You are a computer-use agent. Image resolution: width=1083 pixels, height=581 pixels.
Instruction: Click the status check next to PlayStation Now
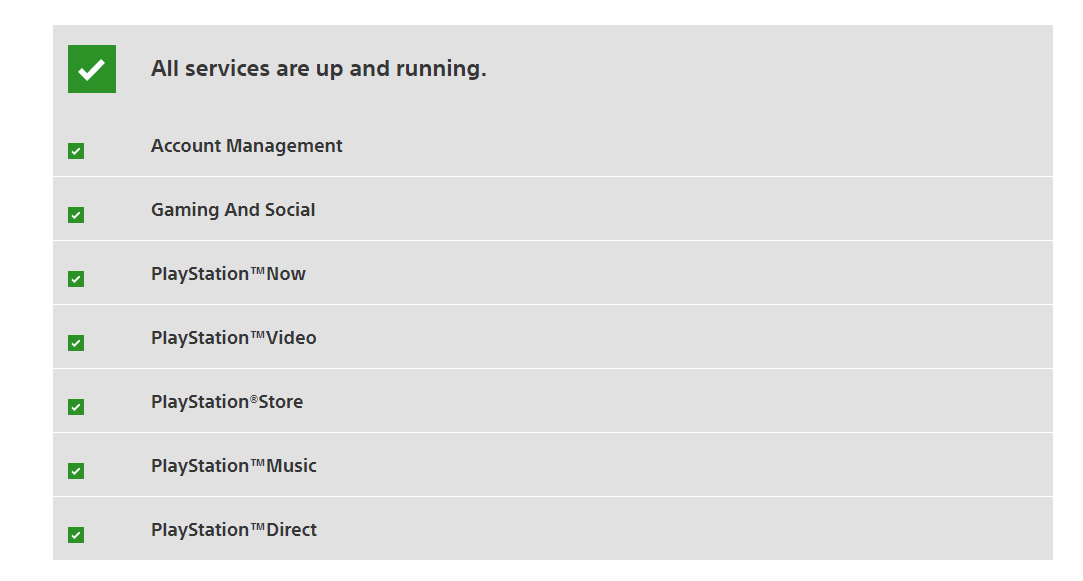(76, 279)
